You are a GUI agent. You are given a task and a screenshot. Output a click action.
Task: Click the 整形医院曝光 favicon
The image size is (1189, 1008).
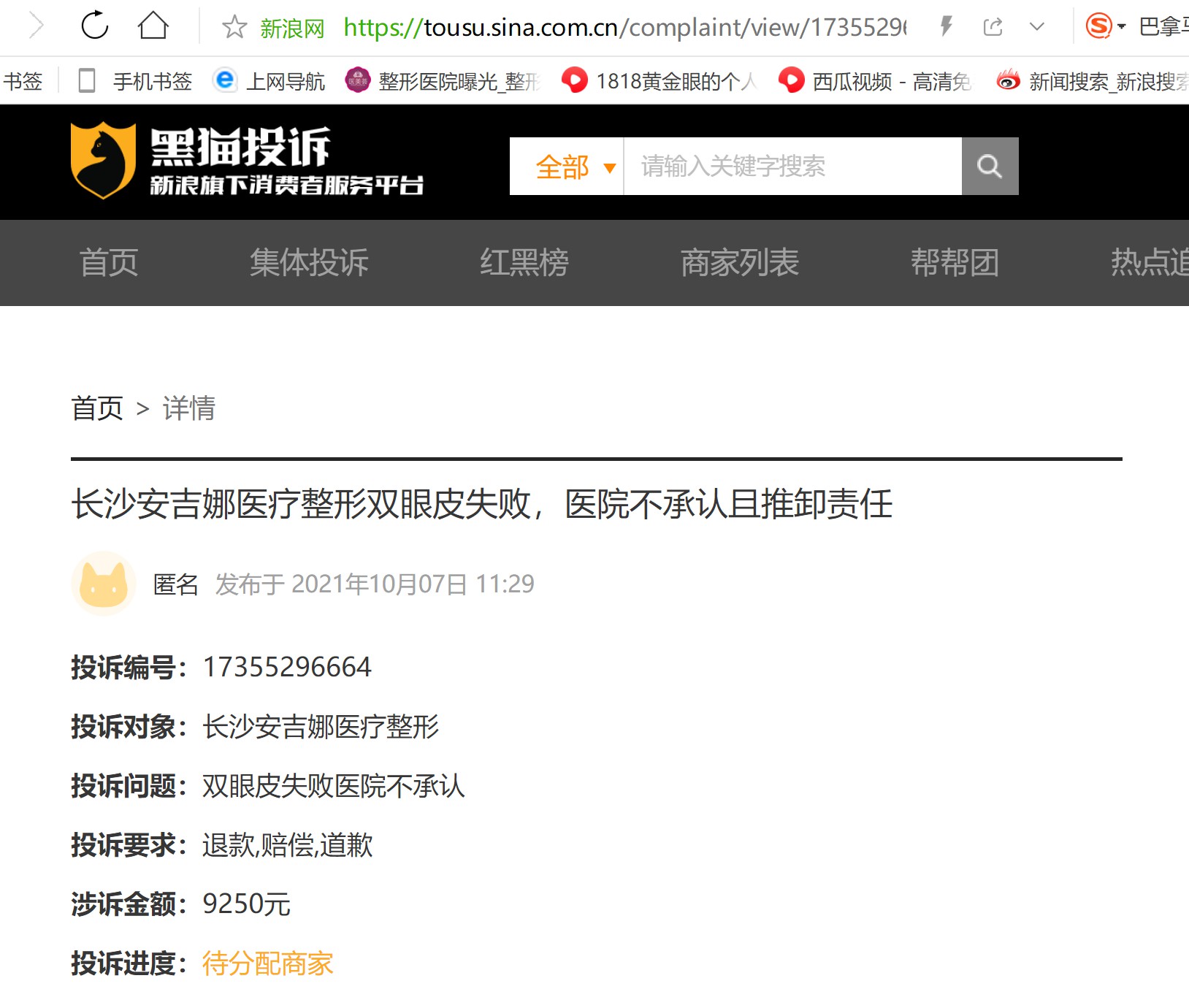[x=358, y=80]
